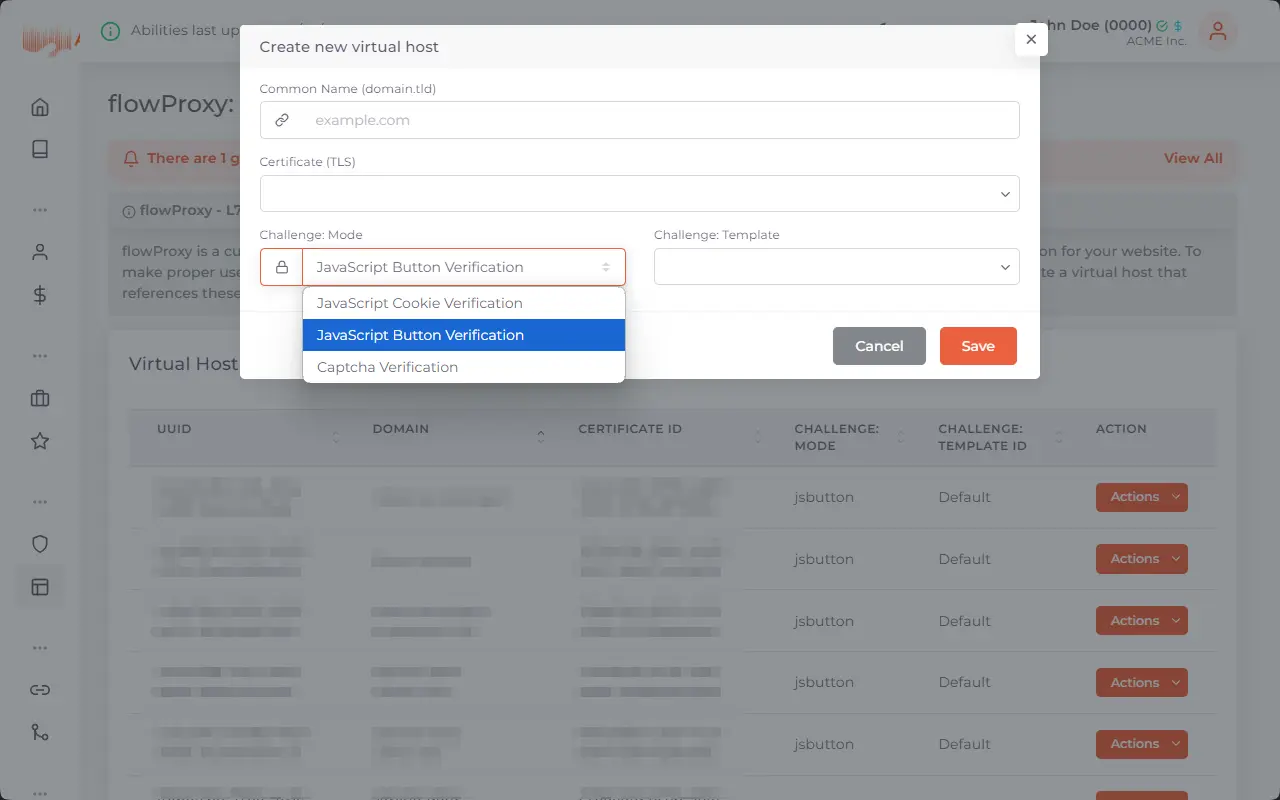
Task: Click the documentation book icon in sidebar
Action: click(x=39, y=148)
